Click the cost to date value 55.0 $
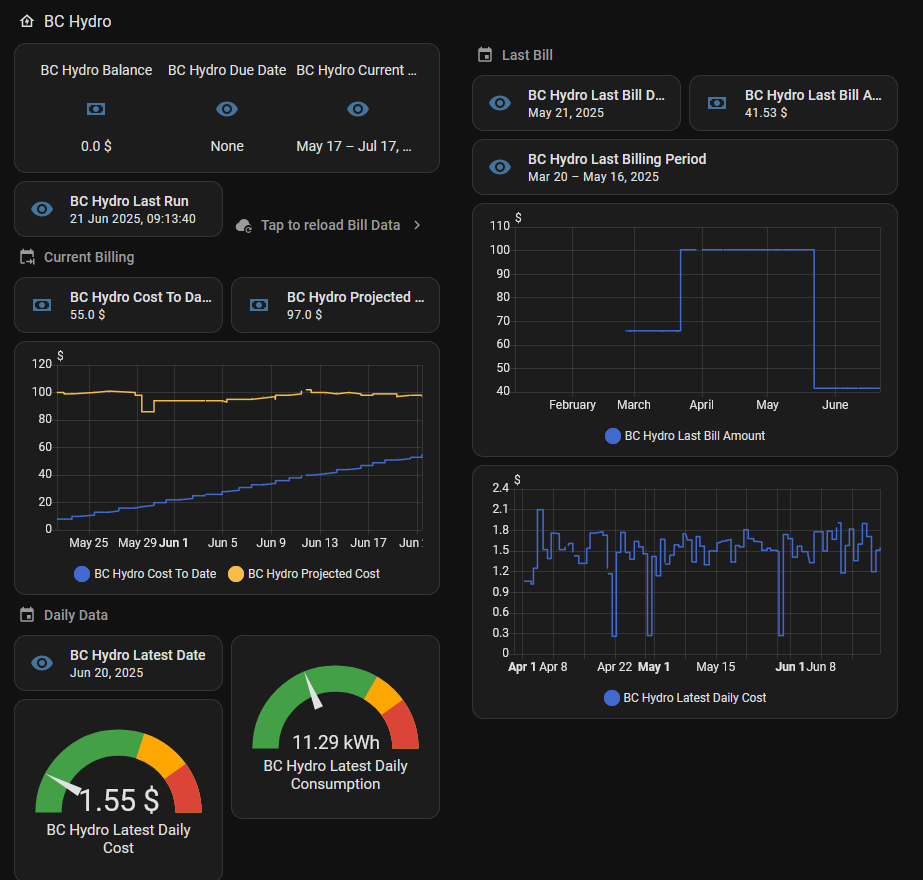Image resolution: width=923 pixels, height=880 pixels. pyautogui.click(x=88, y=315)
